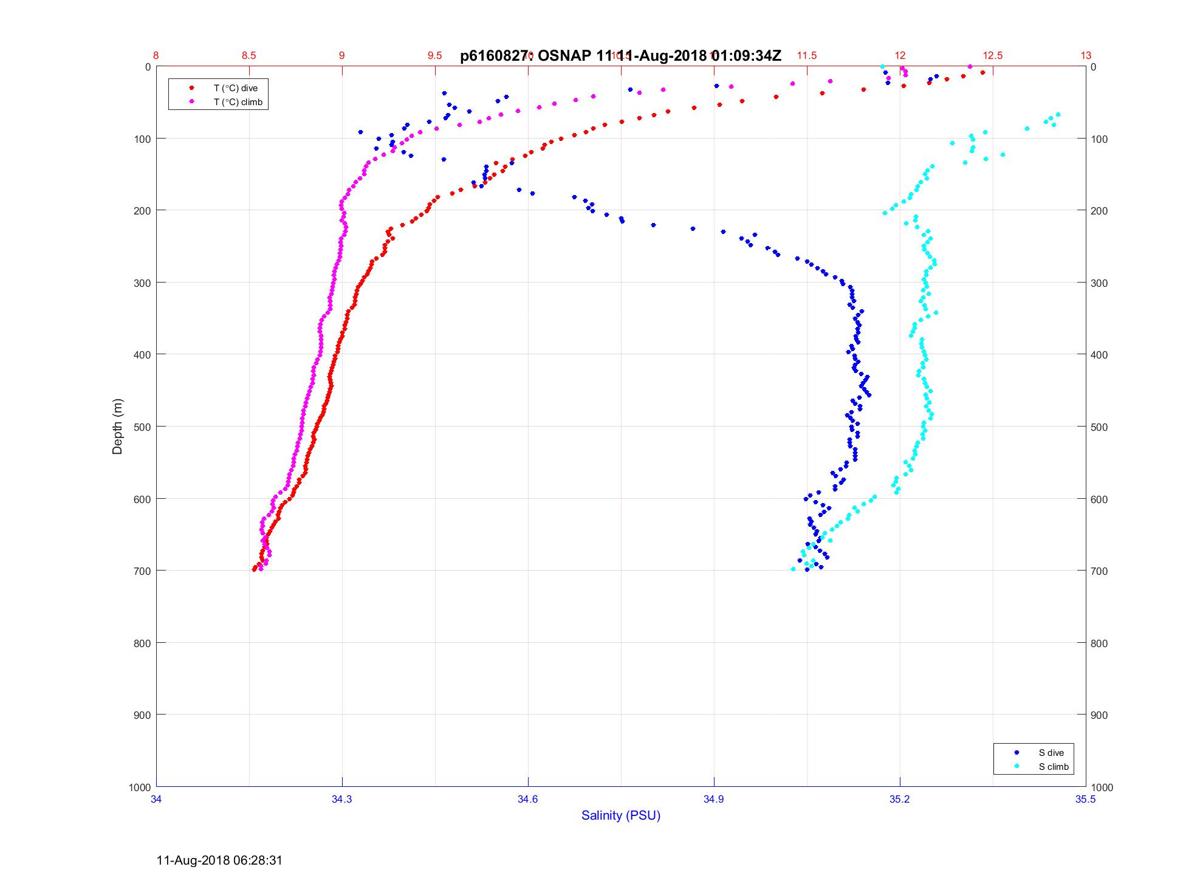This screenshot has height=885, width=1200.
Task: Click the red 8 tick on top axis
Action: (156, 56)
